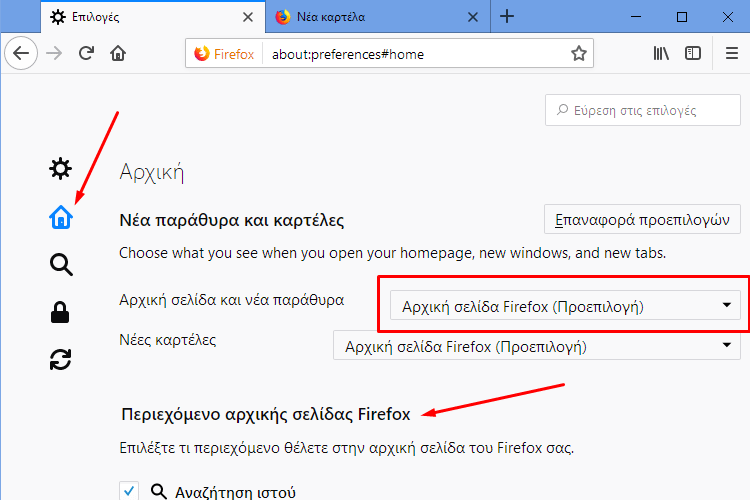
Task: Go to the browser home page
Action: pyautogui.click(x=118, y=53)
